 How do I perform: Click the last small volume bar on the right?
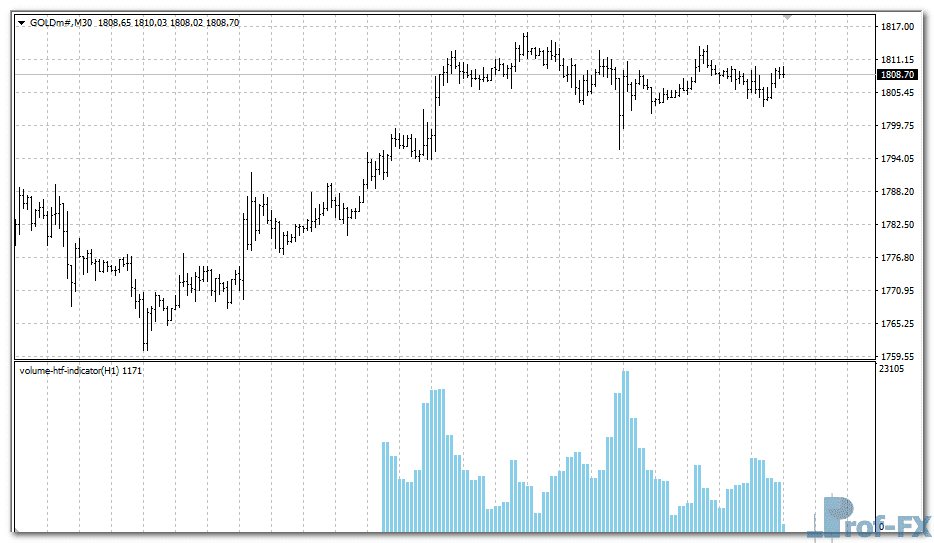click(x=783, y=527)
